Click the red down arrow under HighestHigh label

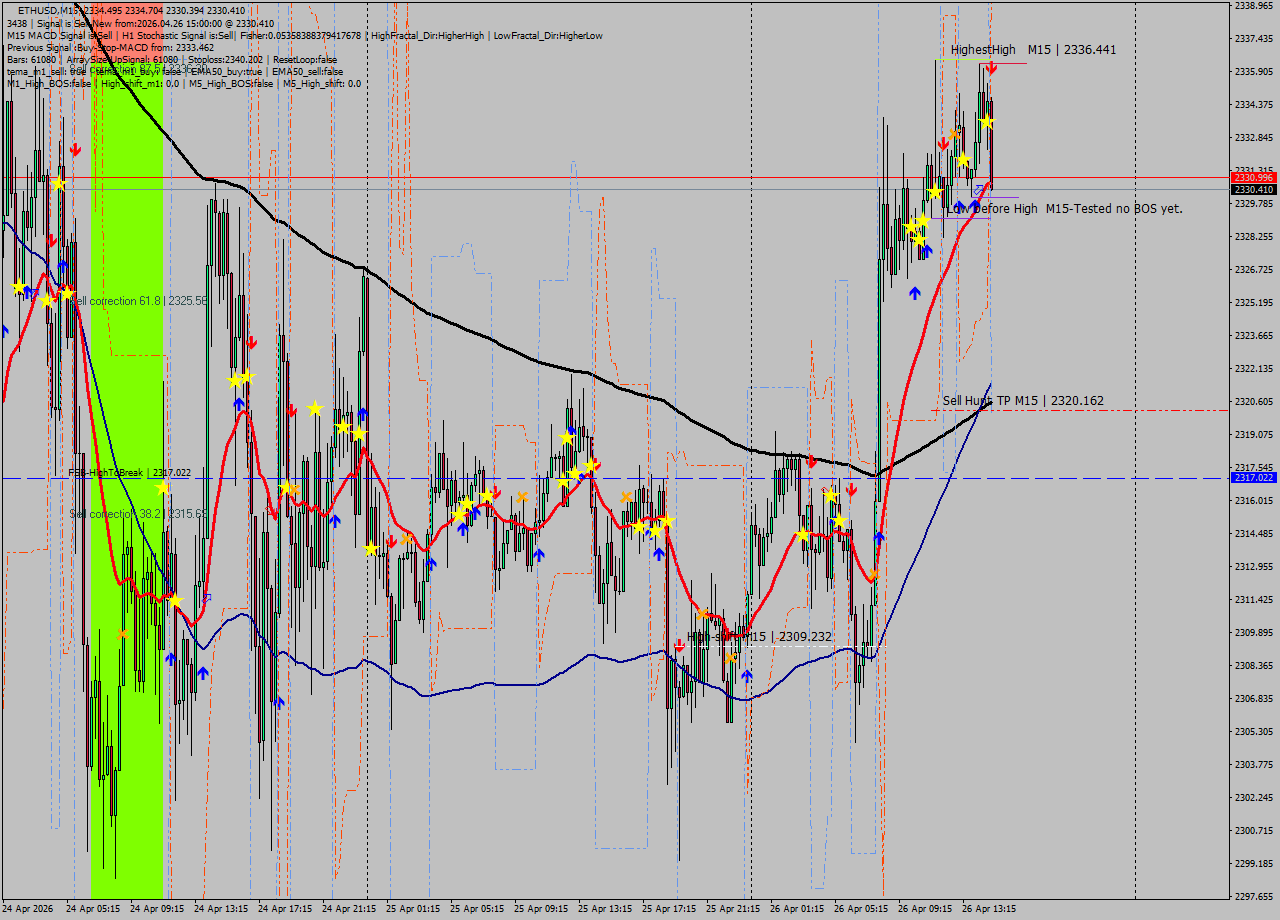pyautogui.click(x=991, y=68)
